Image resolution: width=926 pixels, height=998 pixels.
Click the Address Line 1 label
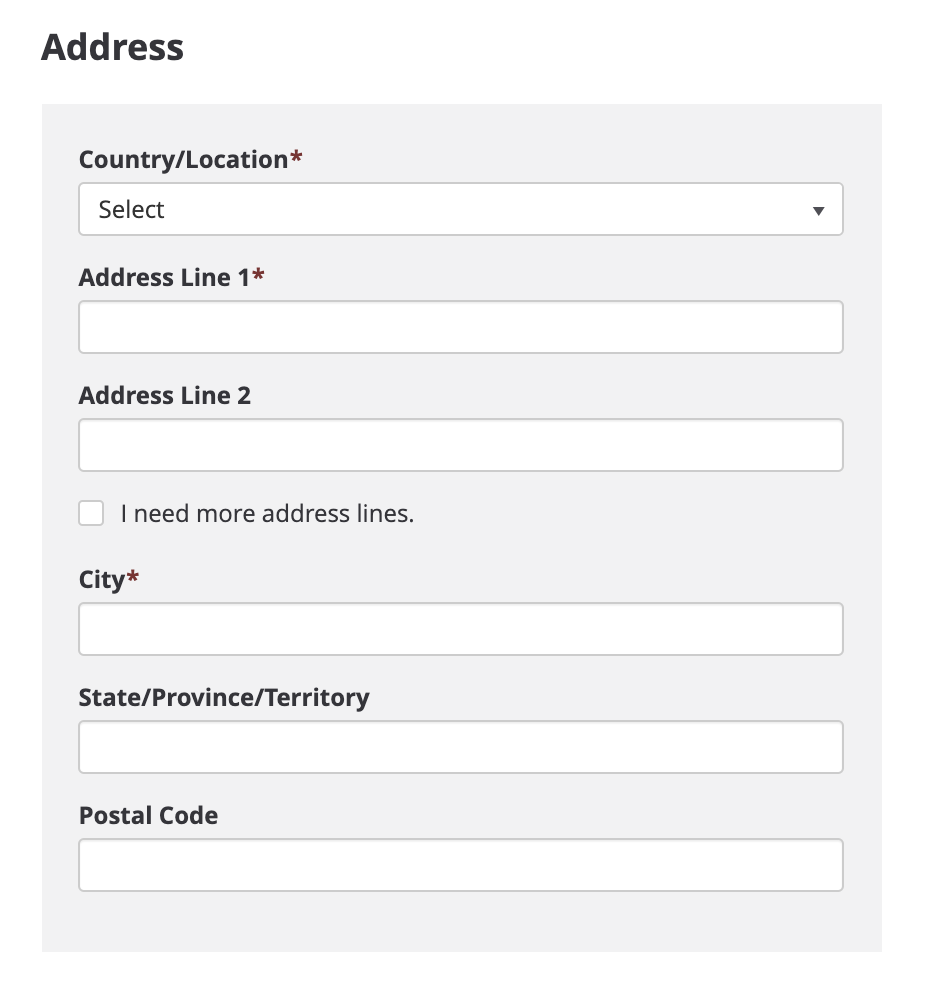pos(164,278)
